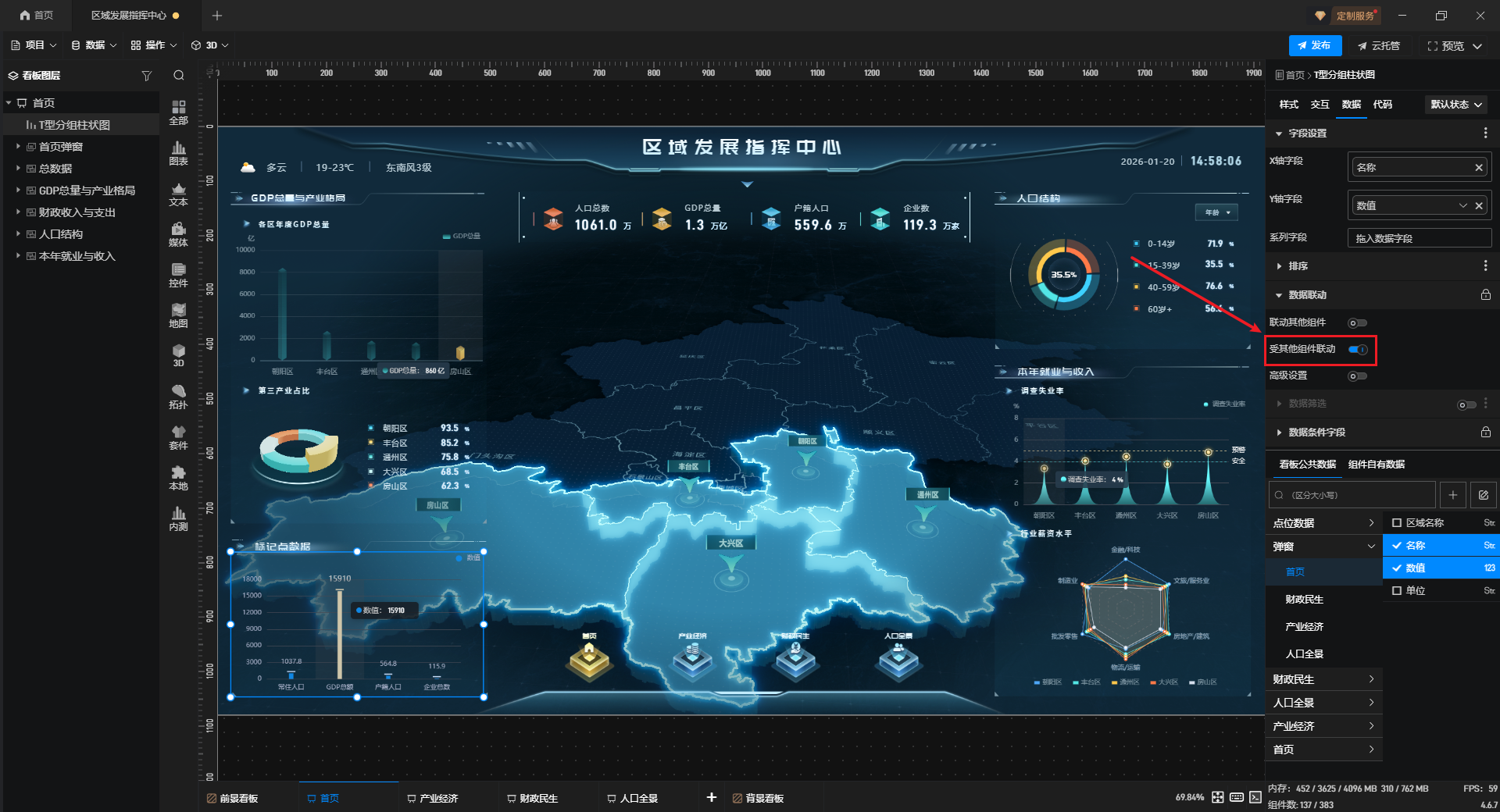Check the 区域名称 field checkbox

coord(1397,523)
